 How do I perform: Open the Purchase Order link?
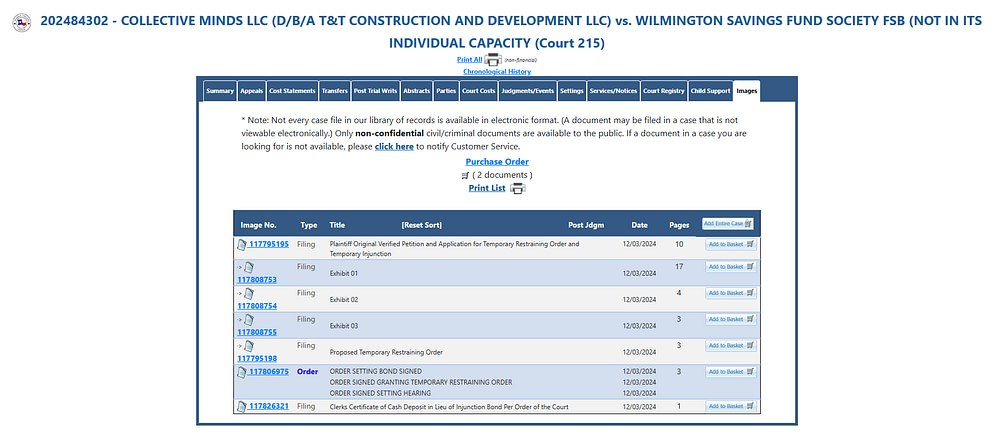[x=497, y=162]
